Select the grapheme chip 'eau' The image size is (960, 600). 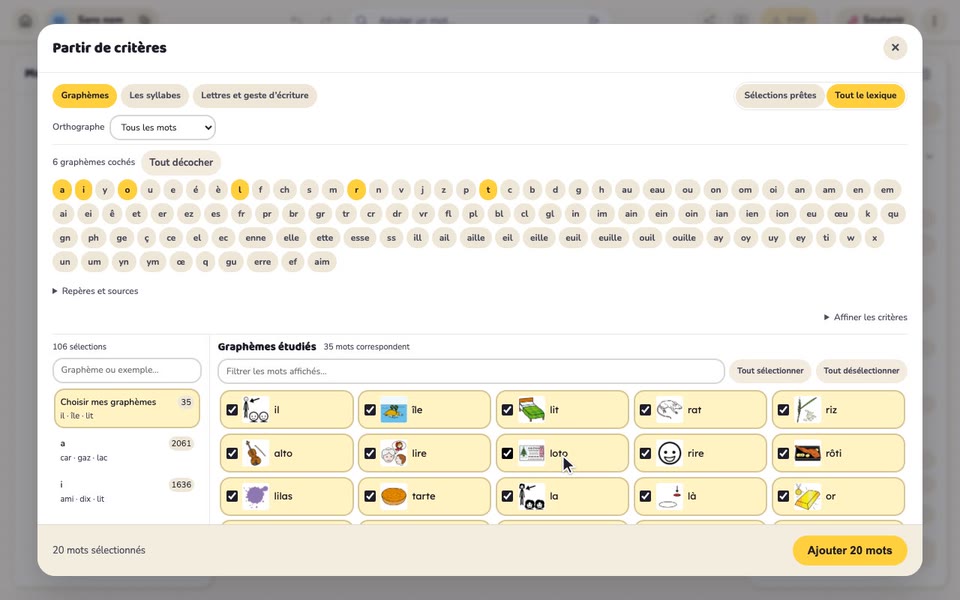[x=658, y=190]
